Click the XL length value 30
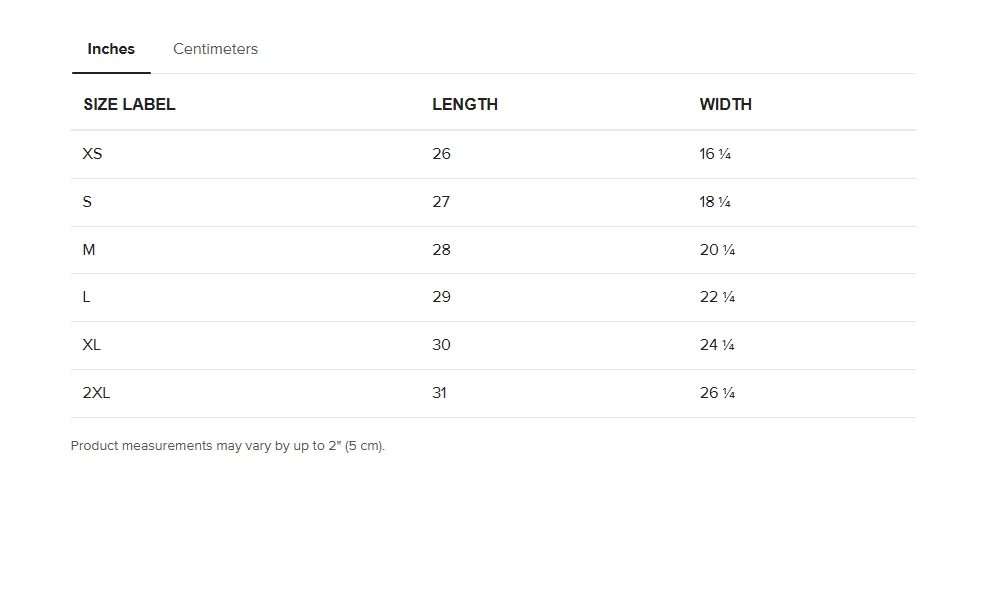This screenshot has height=600, width=1000. pyautogui.click(x=441, y=345)
